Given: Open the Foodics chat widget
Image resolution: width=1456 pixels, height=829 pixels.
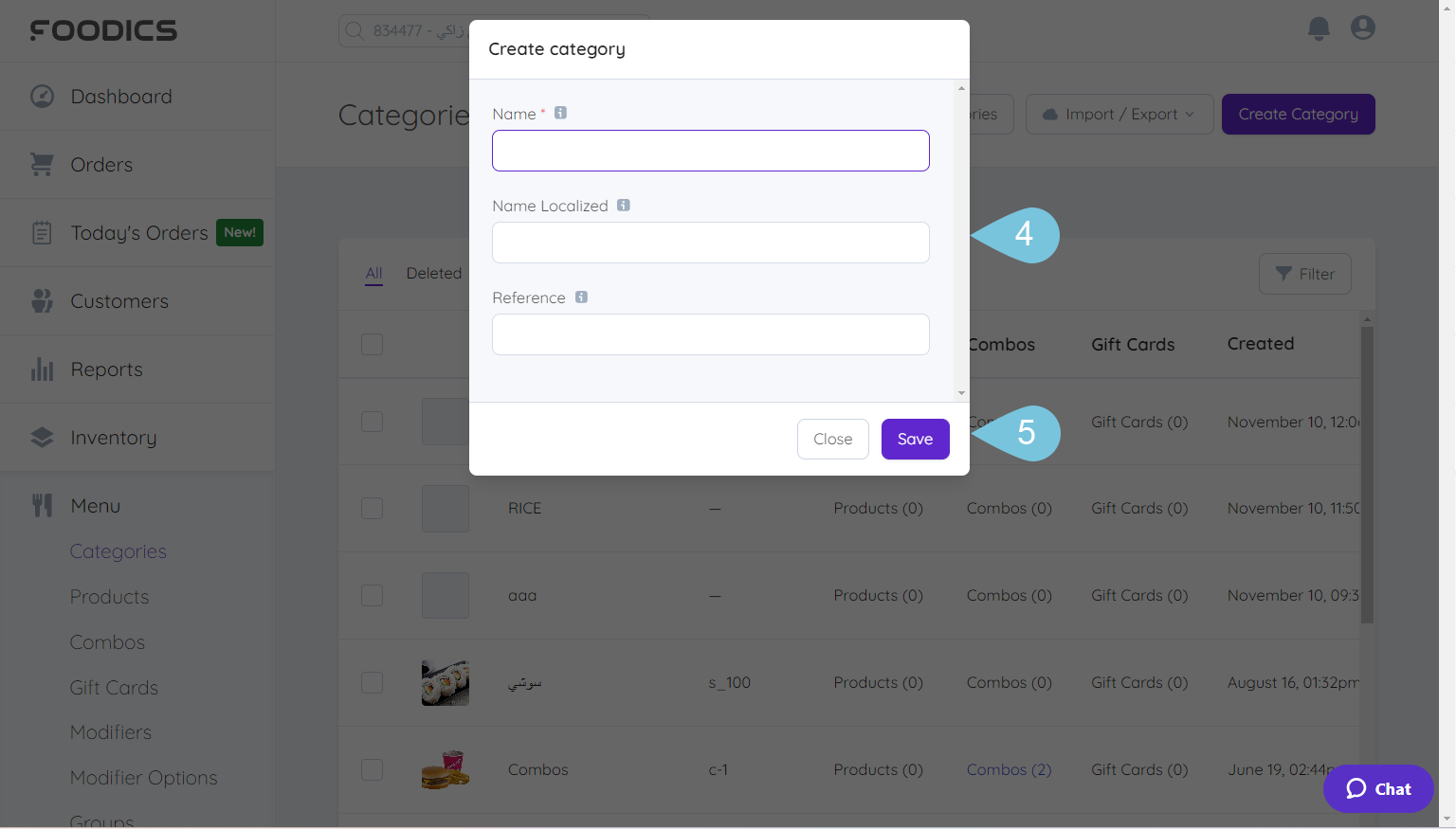Looking at the screenshot, I should point(1377,788).
